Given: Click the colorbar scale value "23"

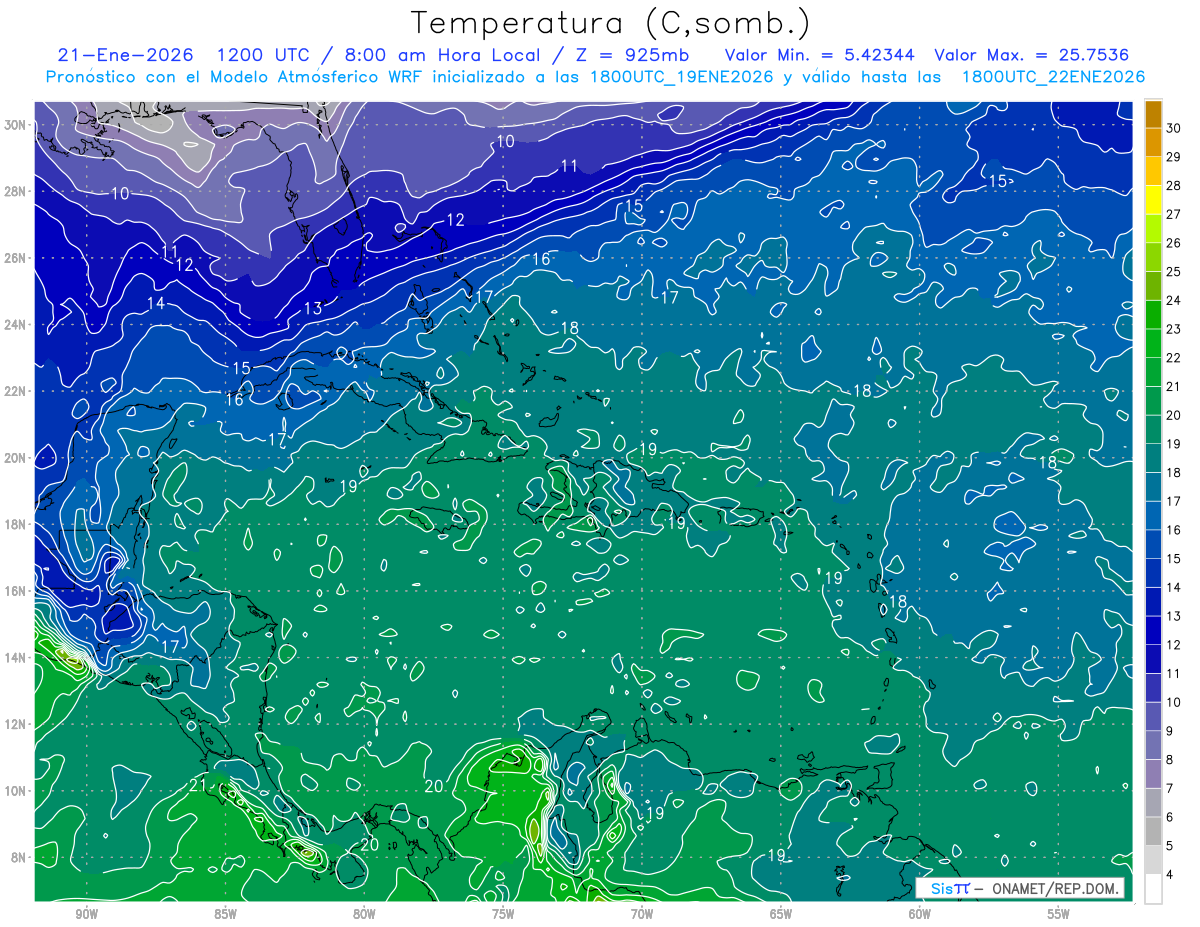Looking at the screenshot, I should coord(1174,329).
